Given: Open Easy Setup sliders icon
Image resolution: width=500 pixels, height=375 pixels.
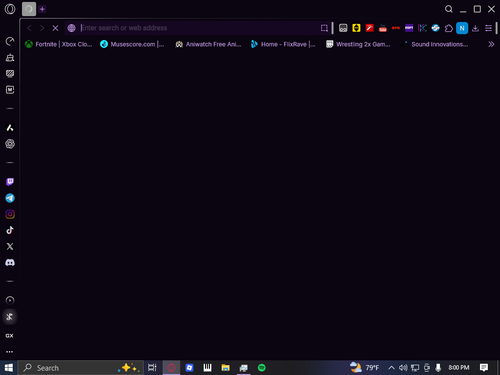Looking at the screenshot, I should point(488,28).
